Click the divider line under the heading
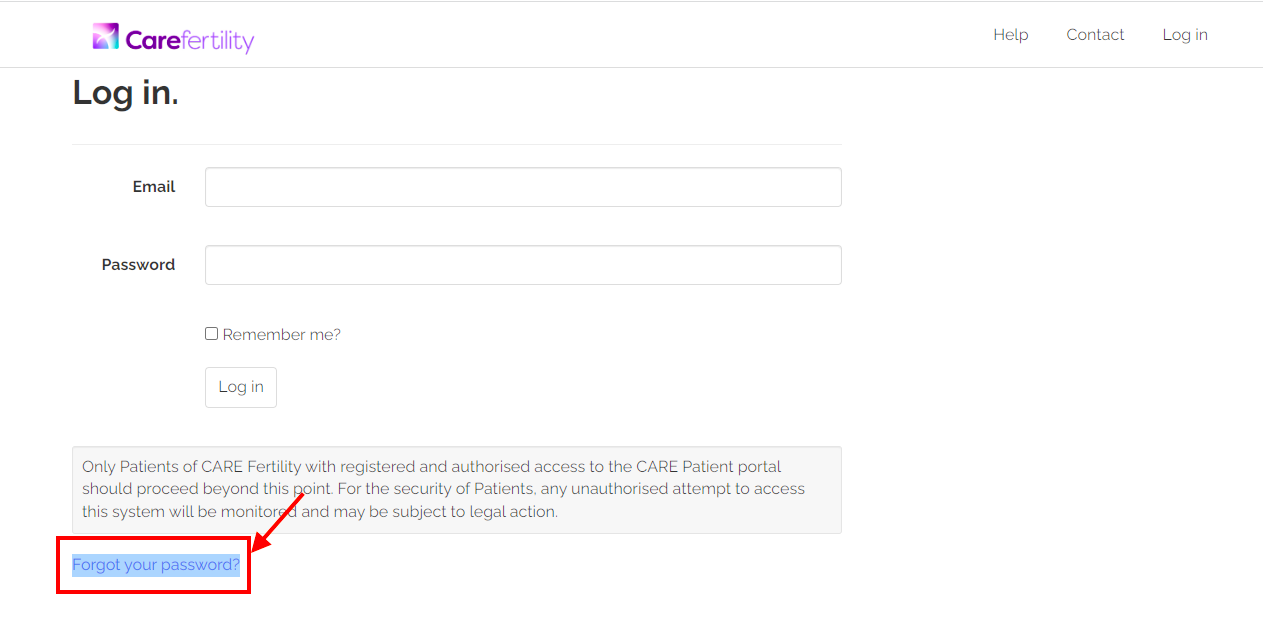 point(457,144)
